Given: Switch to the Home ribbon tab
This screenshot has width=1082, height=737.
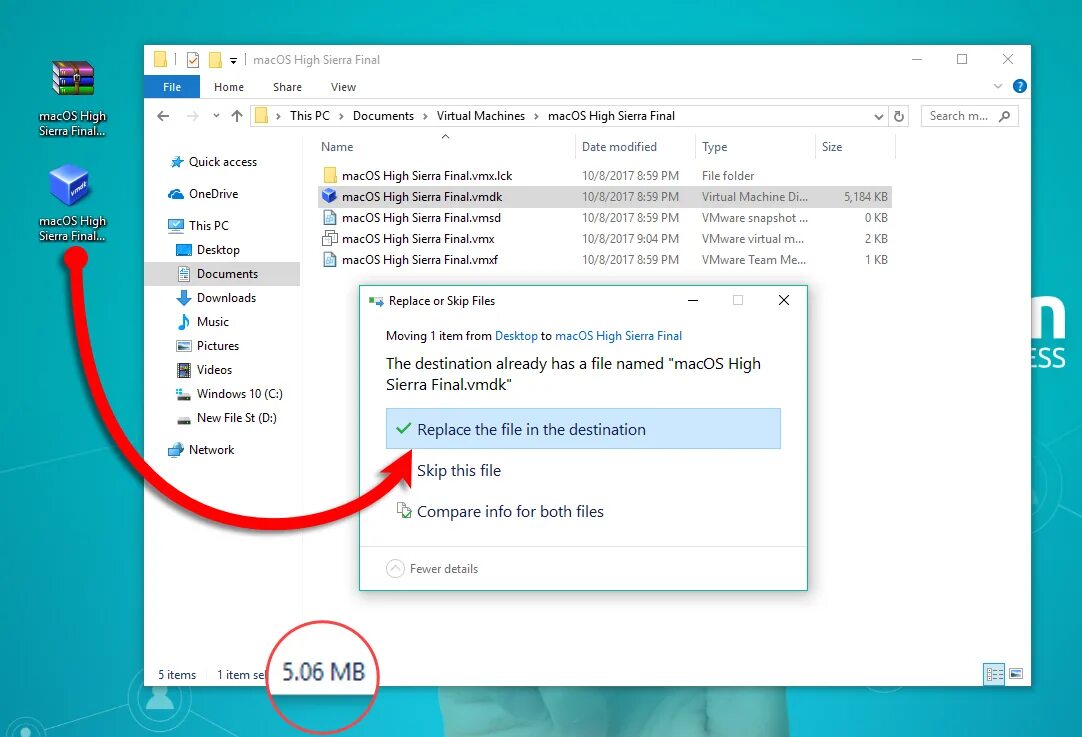Looking at the screenshot, I should (x=228, y=87).
